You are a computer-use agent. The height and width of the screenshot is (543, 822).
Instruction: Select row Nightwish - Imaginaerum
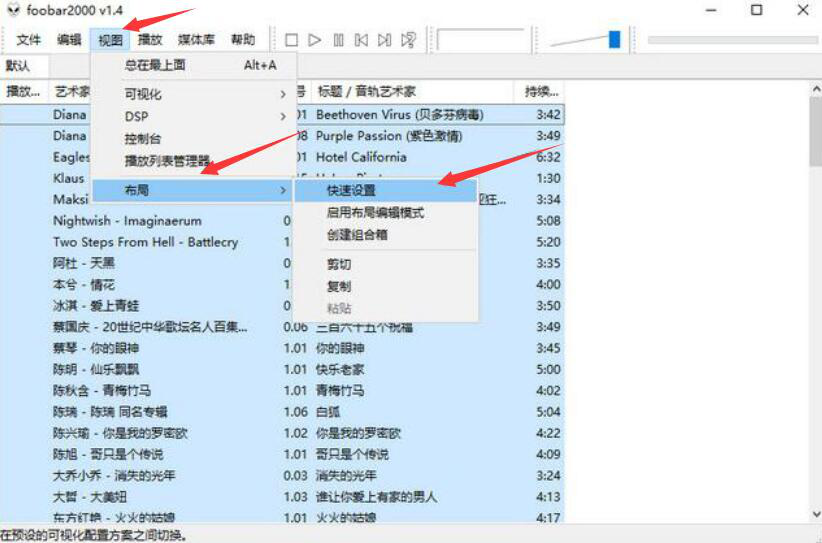click(x=127, y=221)
